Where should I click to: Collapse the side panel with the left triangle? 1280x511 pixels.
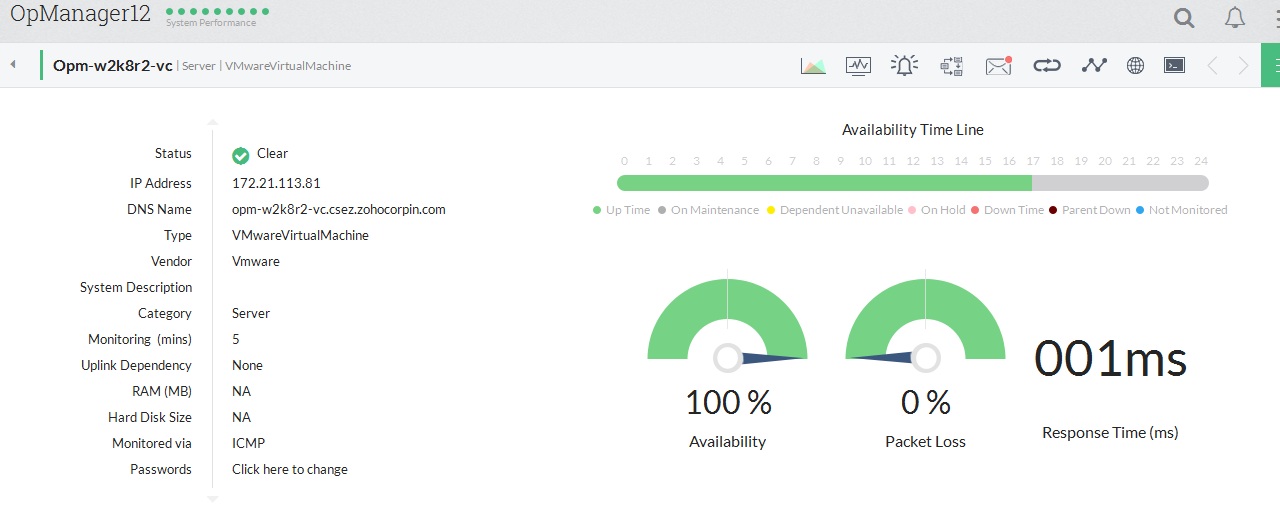pos(13,65)
